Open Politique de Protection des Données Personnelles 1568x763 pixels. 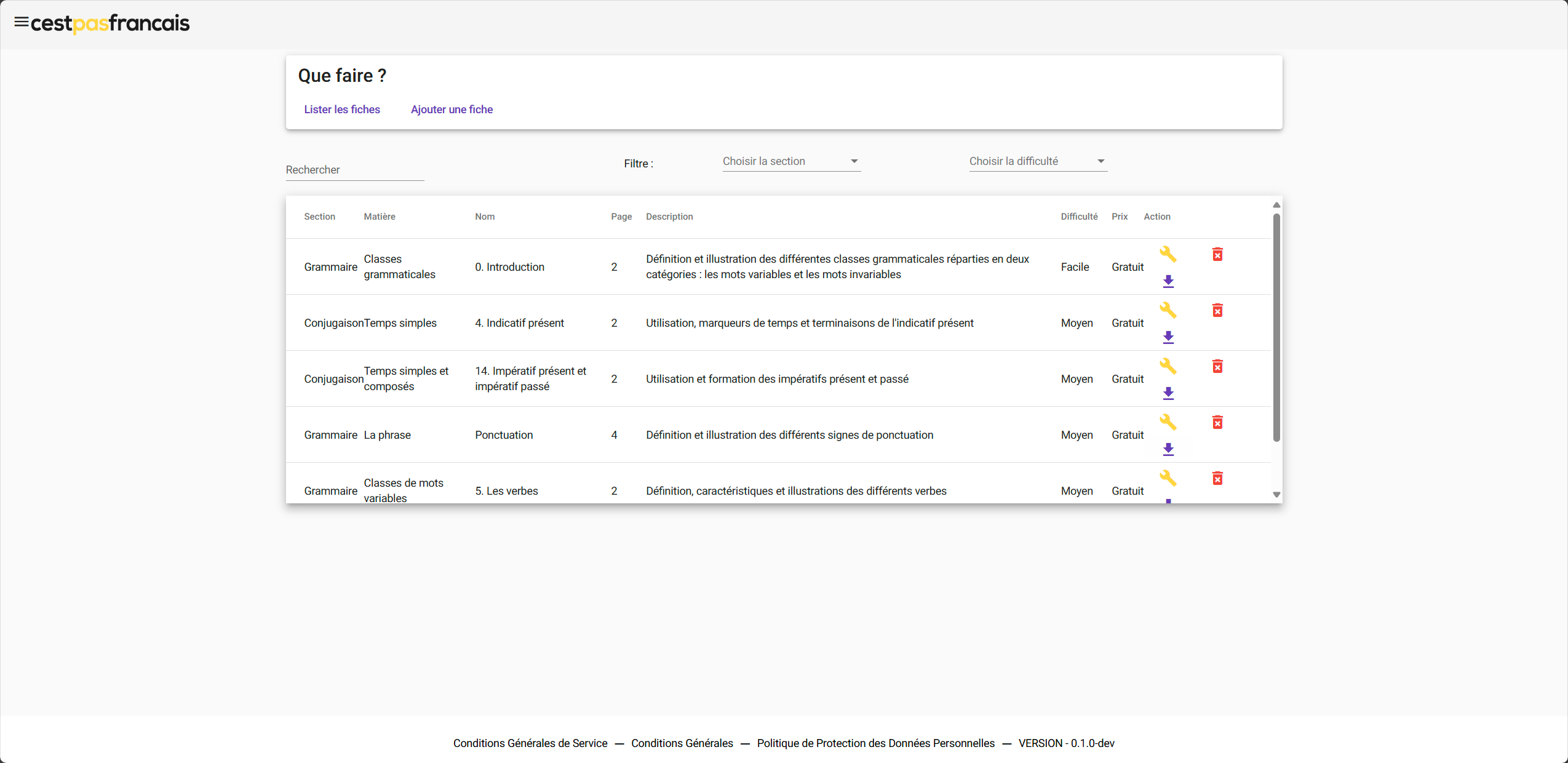coord(876,743)
